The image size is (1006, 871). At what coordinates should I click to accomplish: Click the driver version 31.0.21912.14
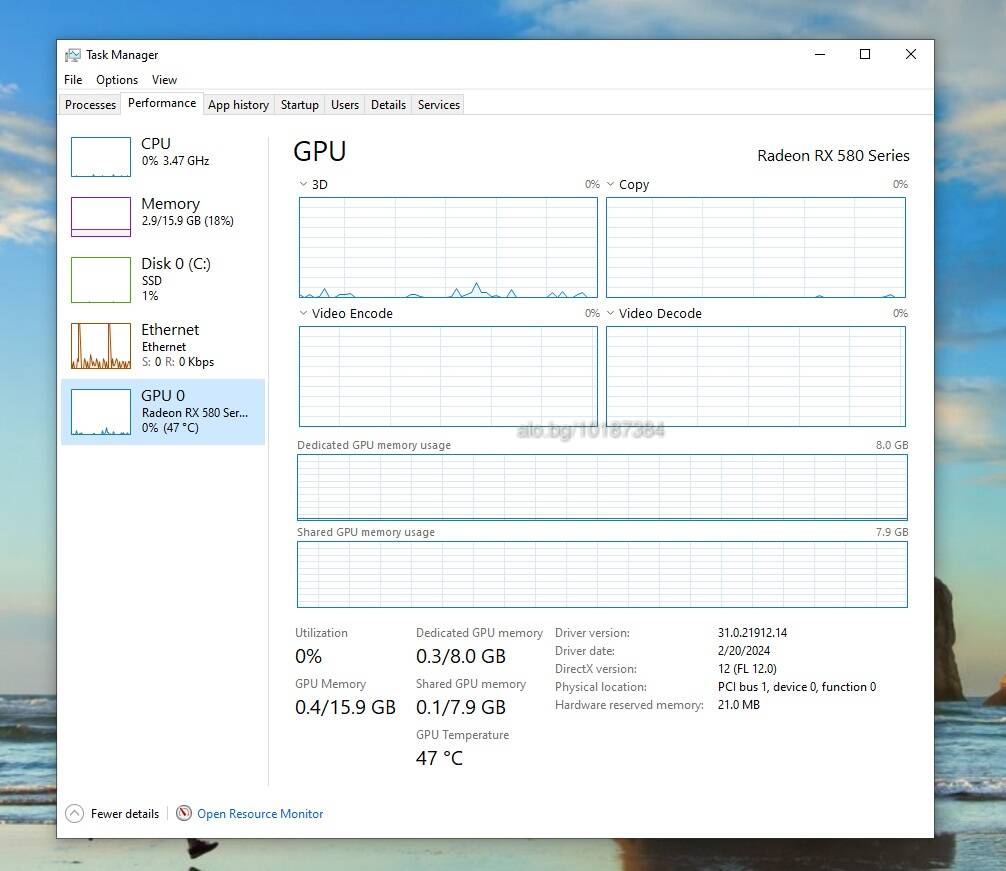(x=752, y=633)
